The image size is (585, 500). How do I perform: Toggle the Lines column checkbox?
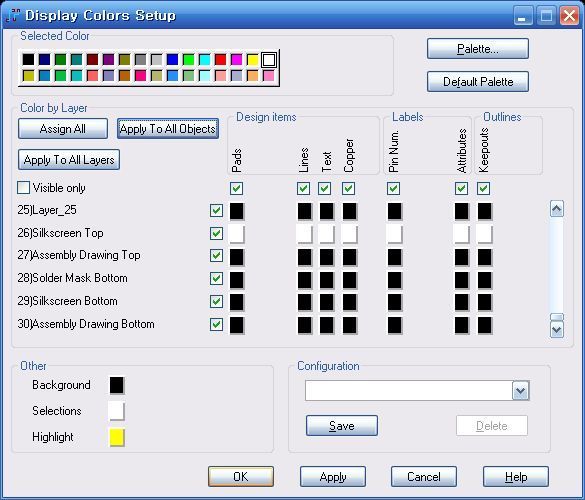[304, 188]
